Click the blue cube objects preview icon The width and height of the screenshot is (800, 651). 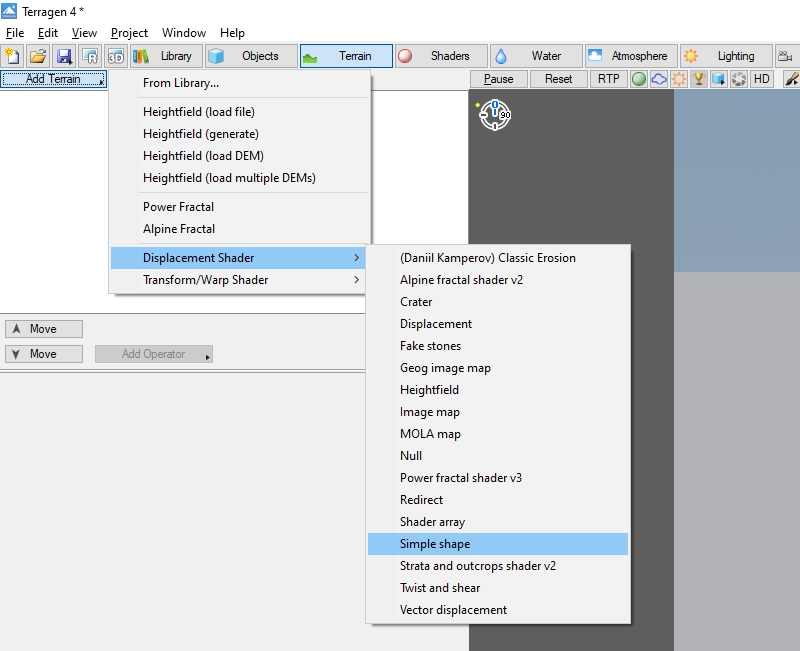(x=718, y=79)
